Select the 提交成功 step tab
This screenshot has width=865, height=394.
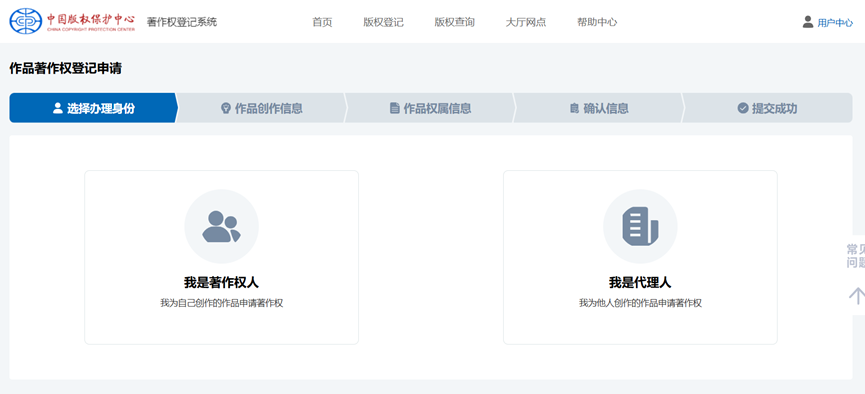pos(767,108)
